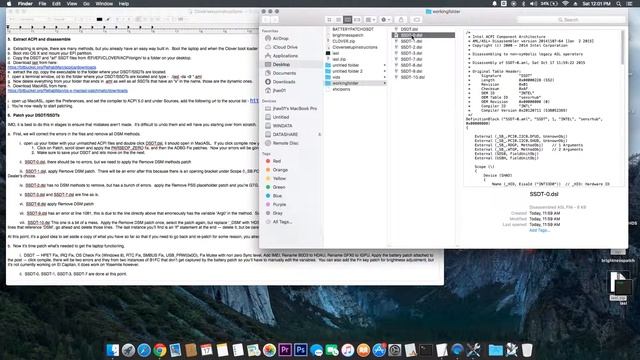The height and width of the screenshot is (360, 640).
Task: Open the Window menu
Action: [x=104, y=4]
